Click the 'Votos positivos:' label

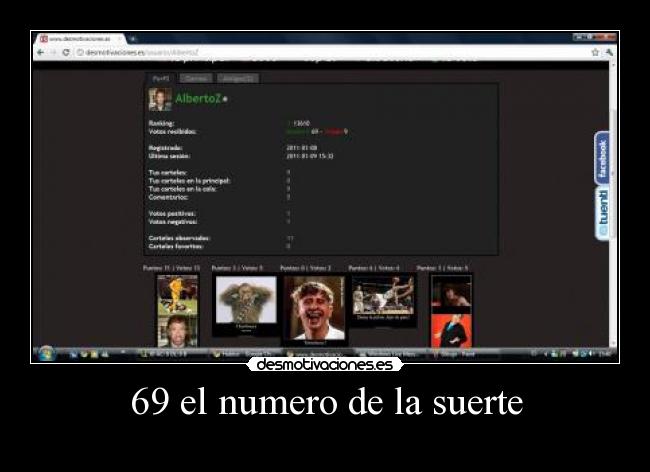pyautogui.click(x=172, y=214)
